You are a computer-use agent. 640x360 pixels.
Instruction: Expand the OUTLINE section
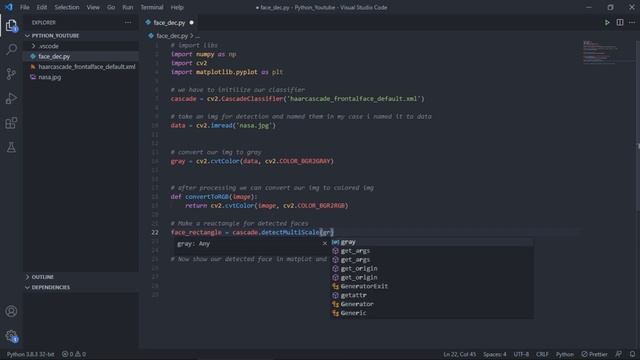(x=81, y=277)
